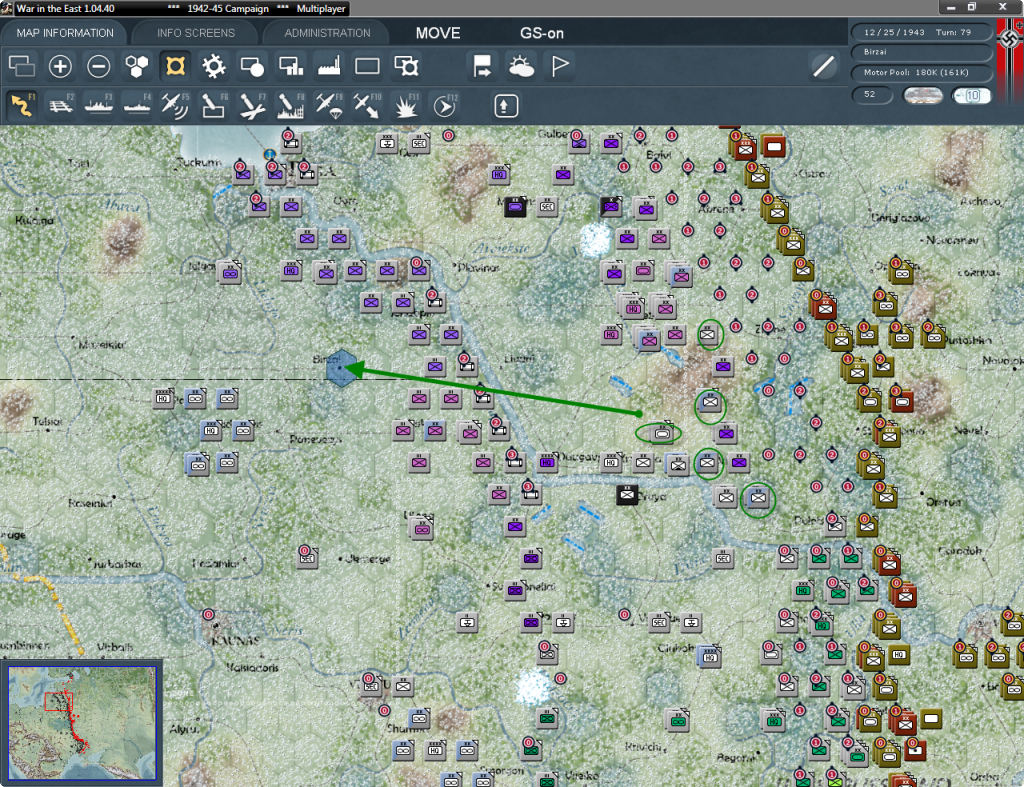Click the rectangle with circle icon
Viewport: 1024px width, 787px height.
pos(252,66)
